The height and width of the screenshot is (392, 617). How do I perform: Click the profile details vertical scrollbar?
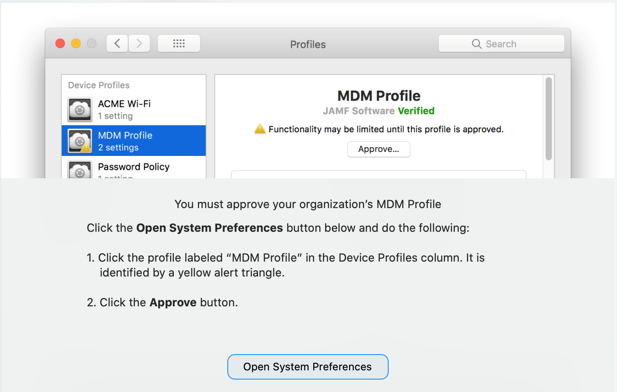click(x=549, y=118)
